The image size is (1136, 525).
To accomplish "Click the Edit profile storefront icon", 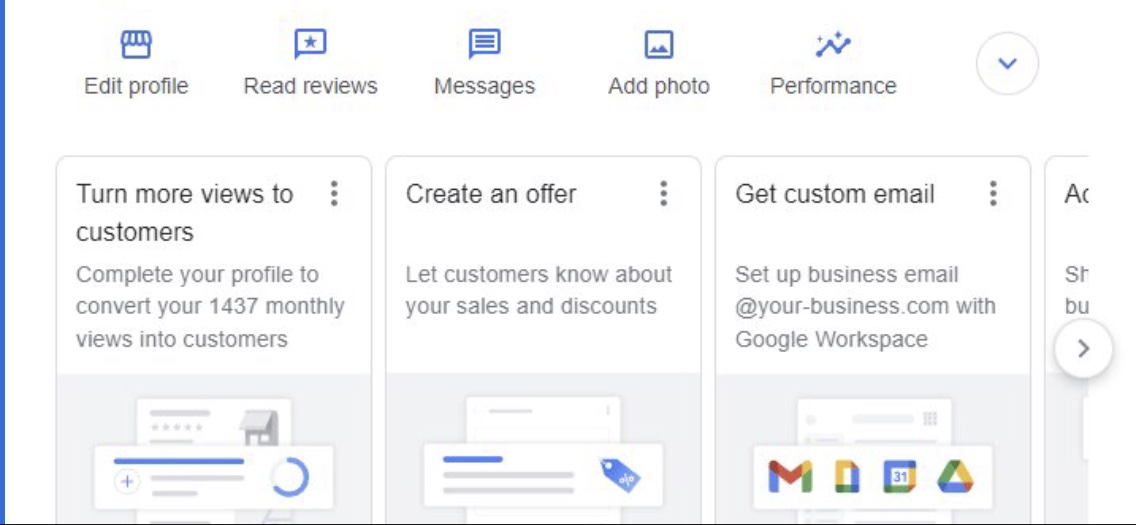I will click(x=136, y=45).
